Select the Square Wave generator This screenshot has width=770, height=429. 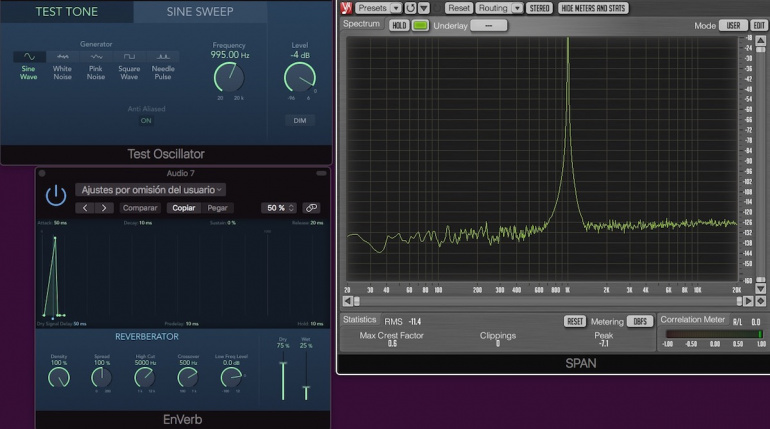pyautogui.click(x=129, y=65)
